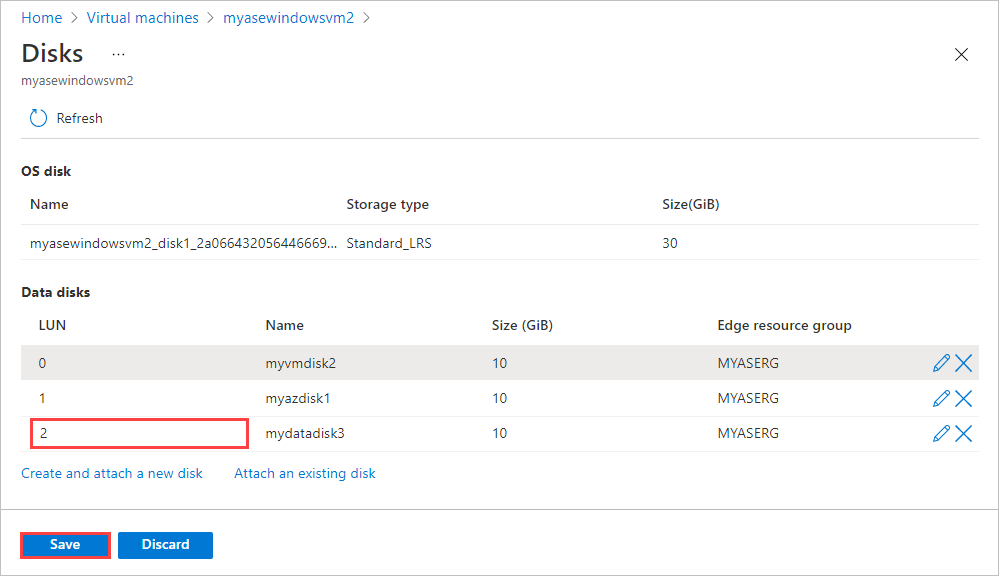999x576 pixels.
Task: Click LUN 0 cell in data disks
Action: click(42, 363)
